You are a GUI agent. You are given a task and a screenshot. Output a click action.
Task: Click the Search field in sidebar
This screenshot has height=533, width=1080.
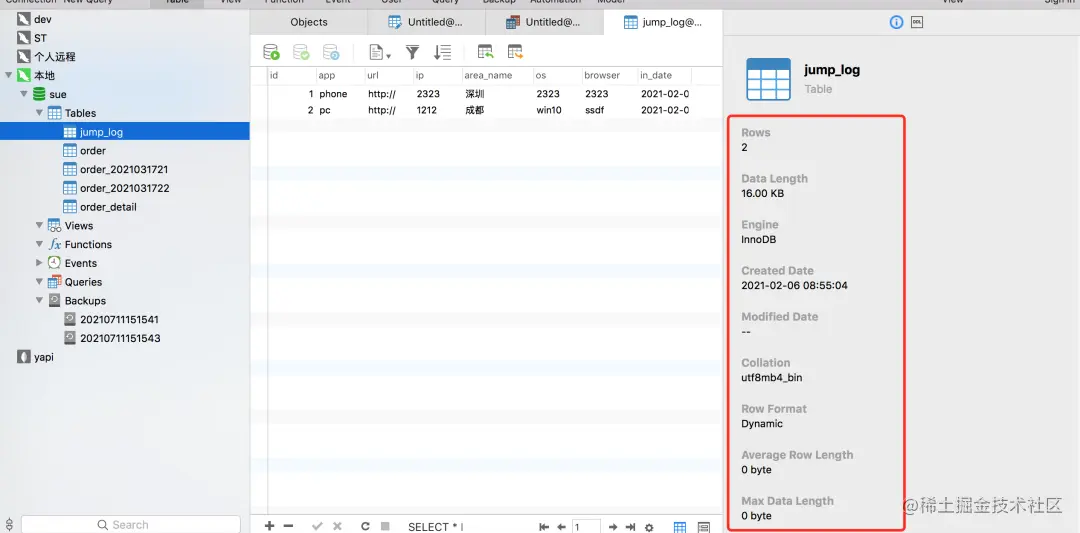pos(131,525)
